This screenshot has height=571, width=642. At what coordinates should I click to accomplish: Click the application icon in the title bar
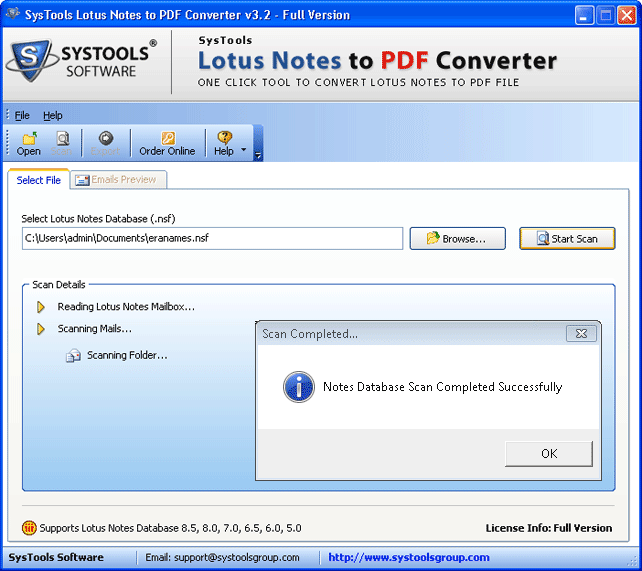(x=13, y=14)
